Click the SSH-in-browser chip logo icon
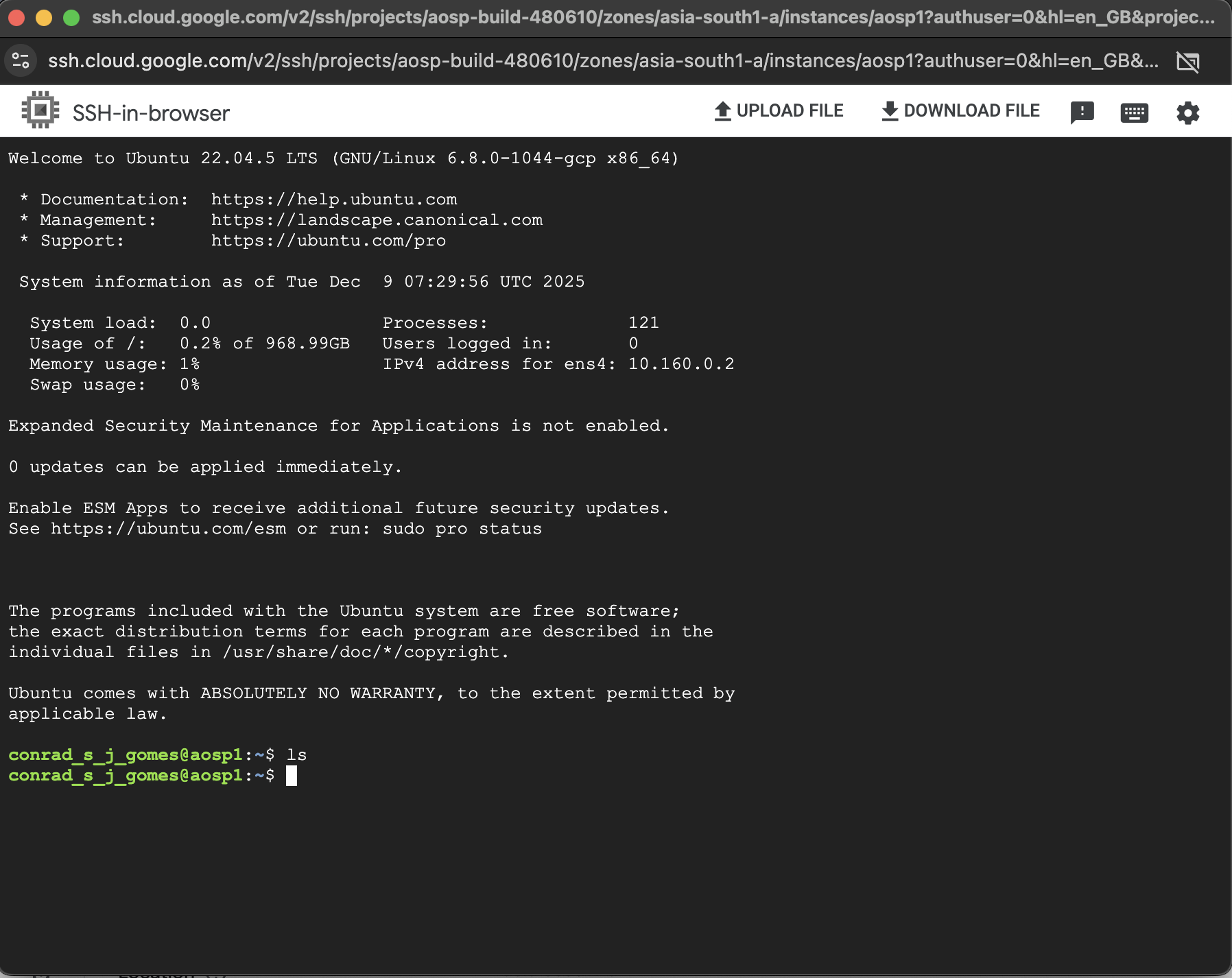Screen dimensions: 1232x978 tap(40, 109)
